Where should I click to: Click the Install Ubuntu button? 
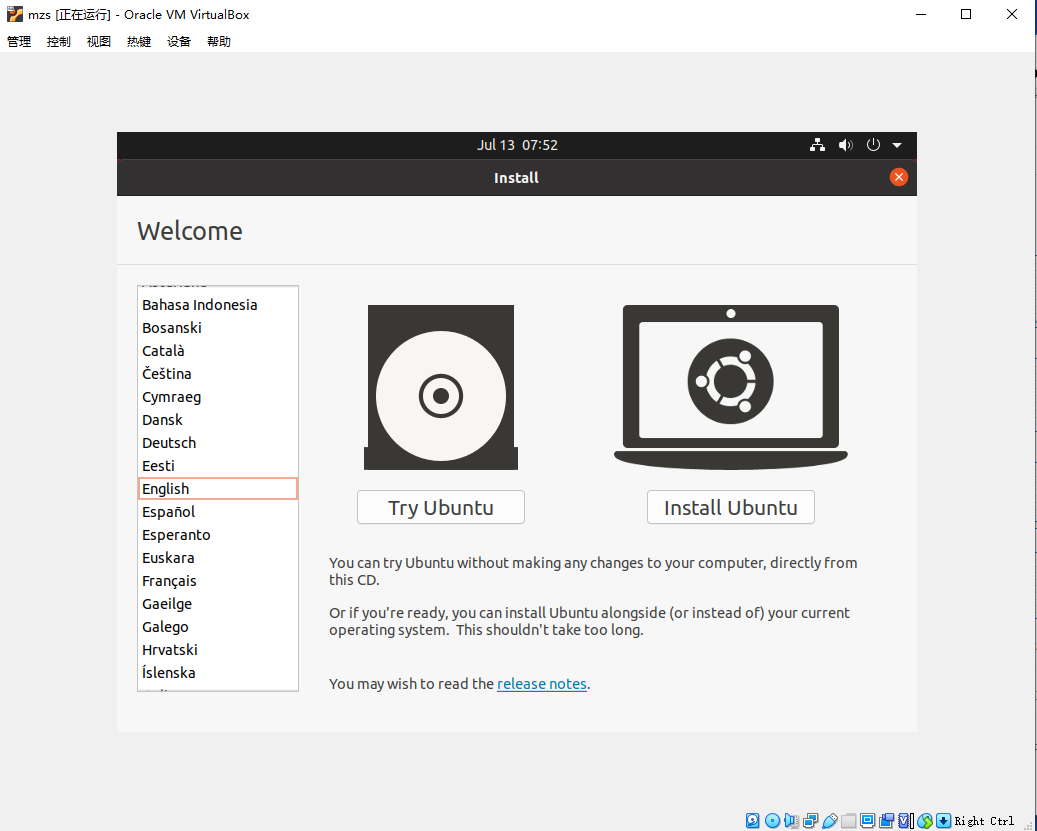click(x=731, y=507)
